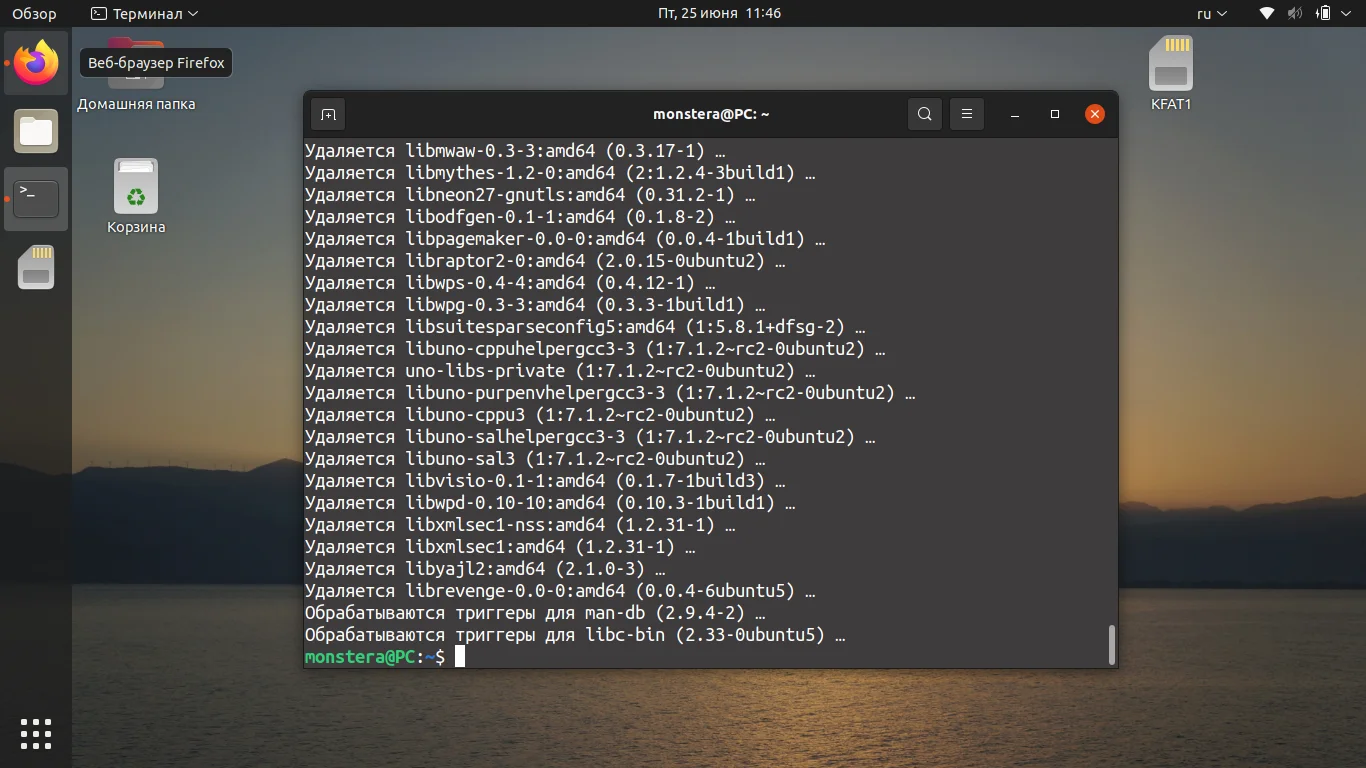Select the Terminal icon in the dock
The image size is (1366, 768).
click(x=36, y=199)
